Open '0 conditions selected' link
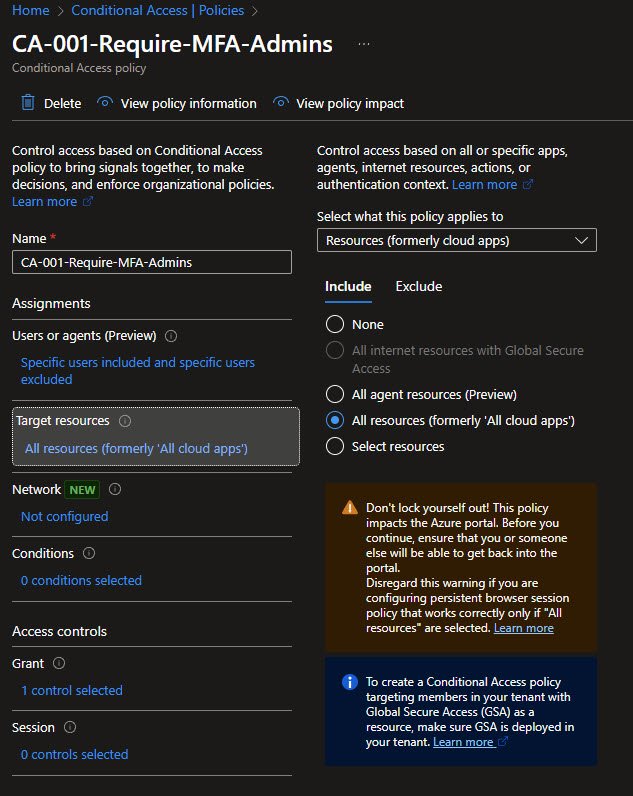Viewport: 633px width, 796px height. click(81, 580)
